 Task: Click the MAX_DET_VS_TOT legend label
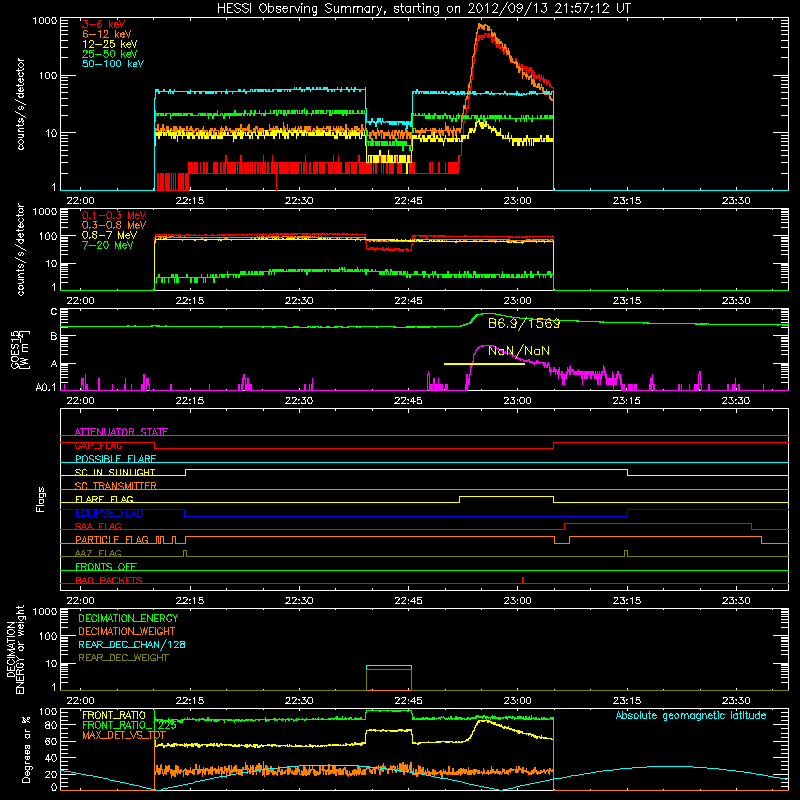pyautogui.click(x=123, y=735)
